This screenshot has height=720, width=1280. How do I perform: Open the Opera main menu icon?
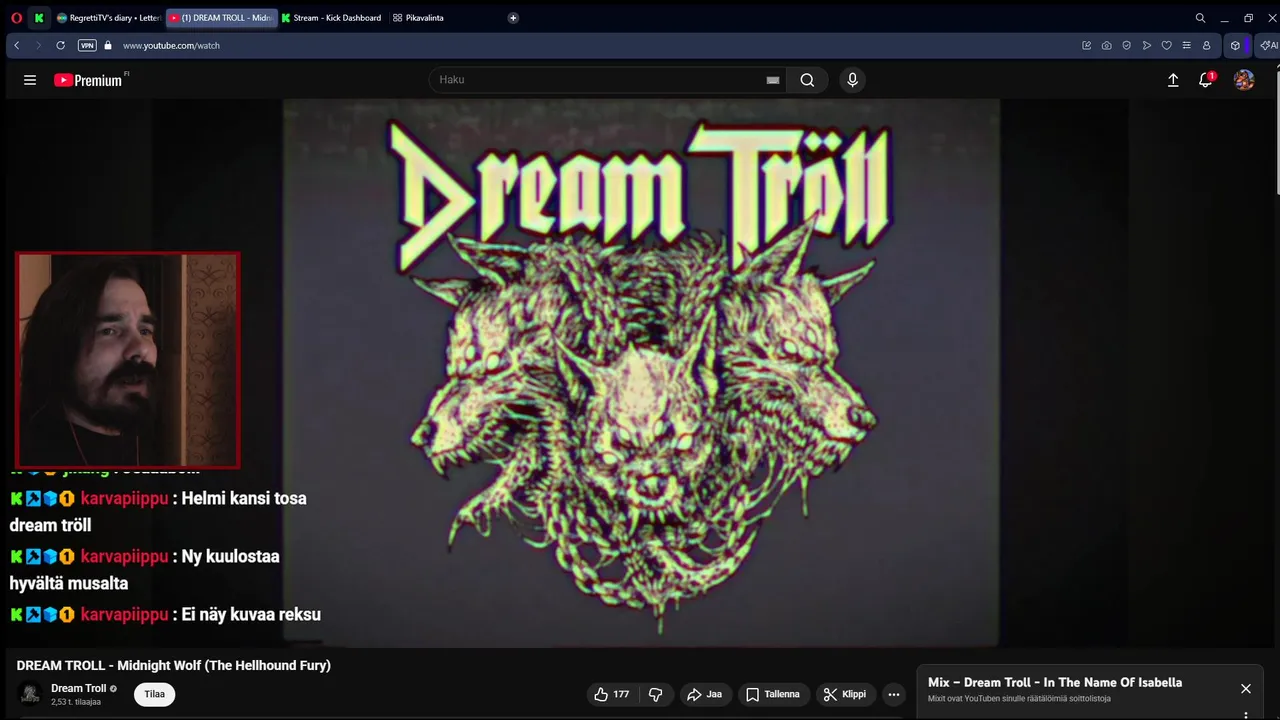[16, 18]
